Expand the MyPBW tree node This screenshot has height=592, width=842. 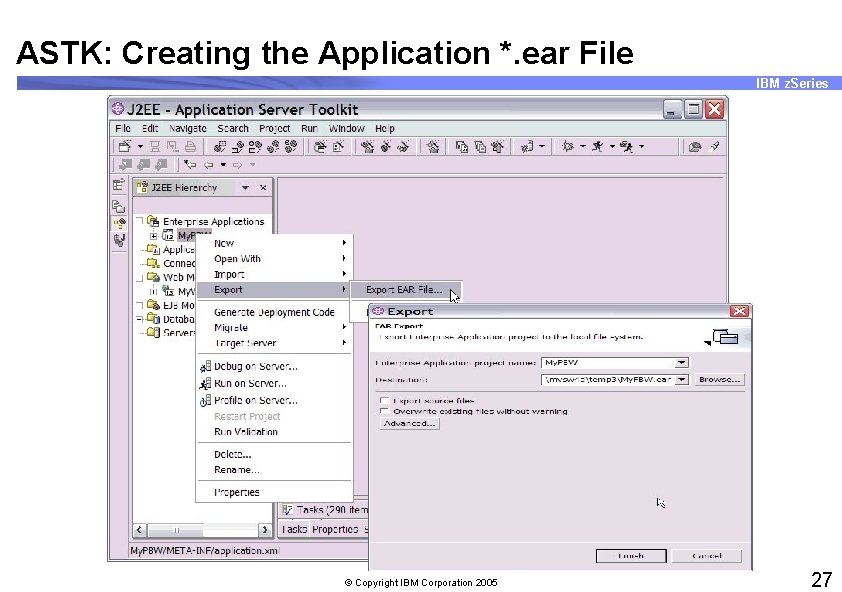pyautogui.click(x=152, y=235)
